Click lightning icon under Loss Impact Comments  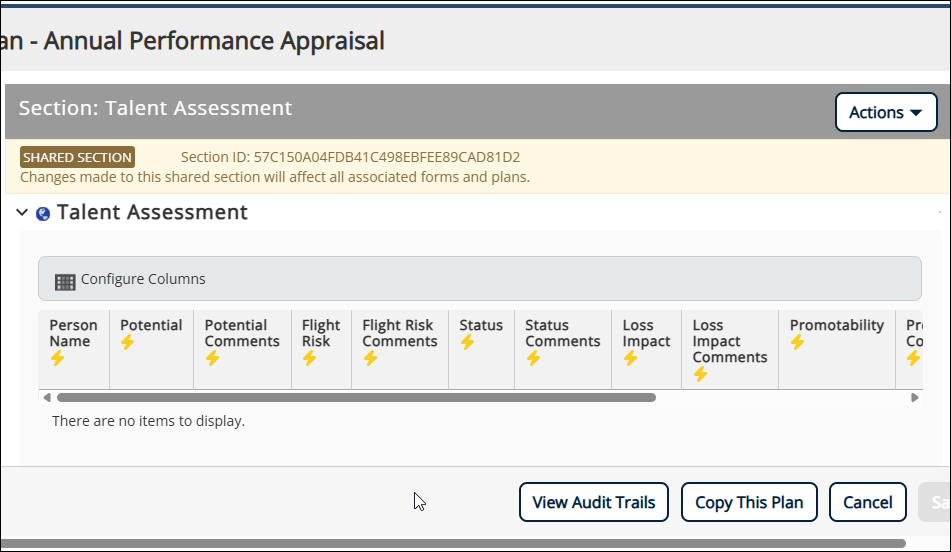701,374
